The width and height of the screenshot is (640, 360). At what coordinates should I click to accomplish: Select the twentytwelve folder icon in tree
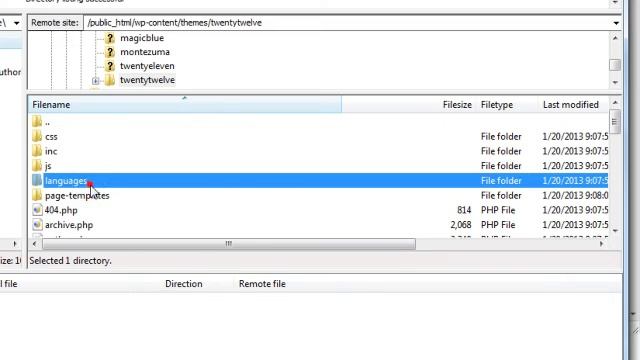pos(110,80)
